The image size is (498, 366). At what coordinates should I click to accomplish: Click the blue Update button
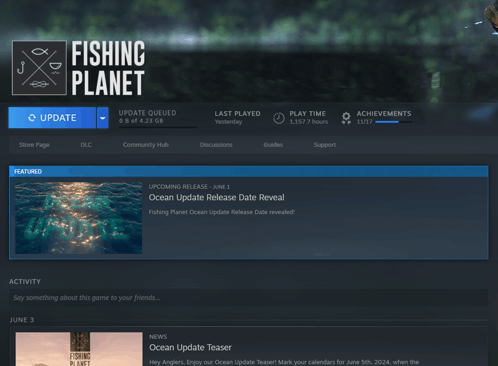point(52,118)
